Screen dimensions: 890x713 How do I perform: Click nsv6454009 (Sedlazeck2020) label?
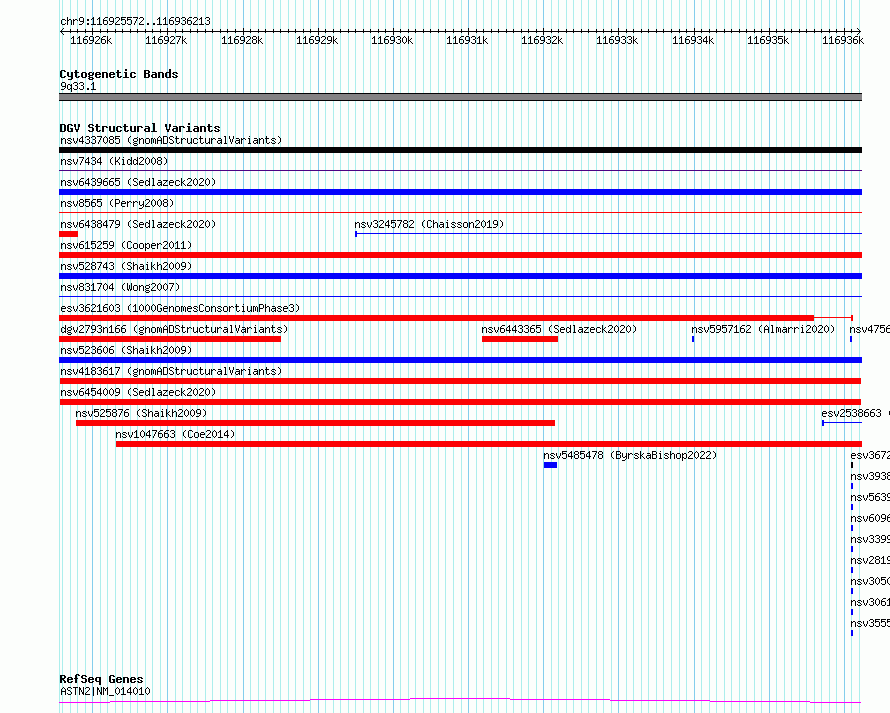[138, 392]
